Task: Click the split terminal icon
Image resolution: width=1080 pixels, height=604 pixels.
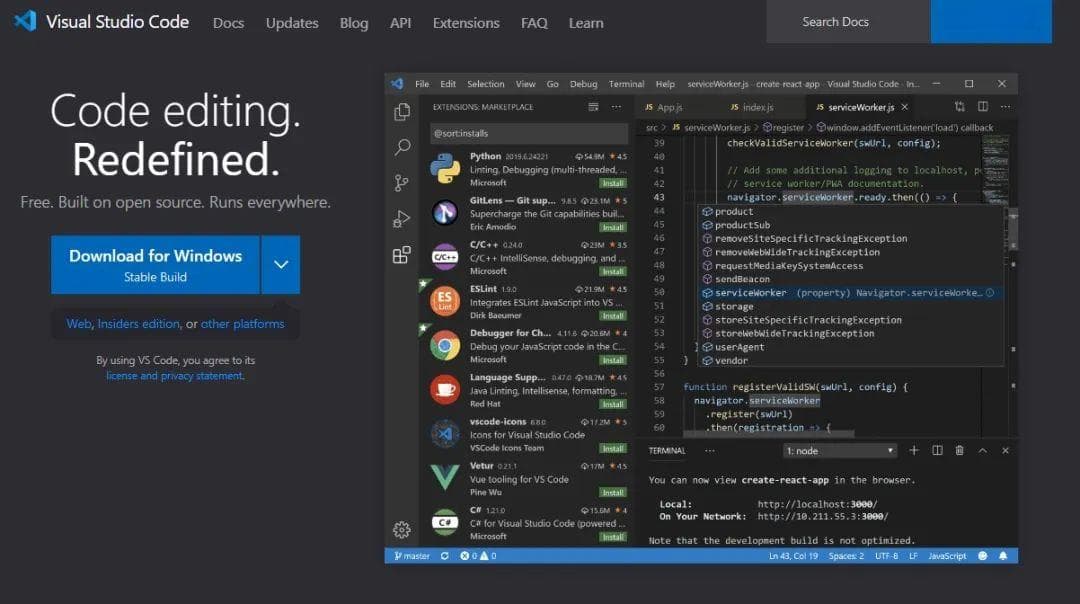Action: [937, 450]
